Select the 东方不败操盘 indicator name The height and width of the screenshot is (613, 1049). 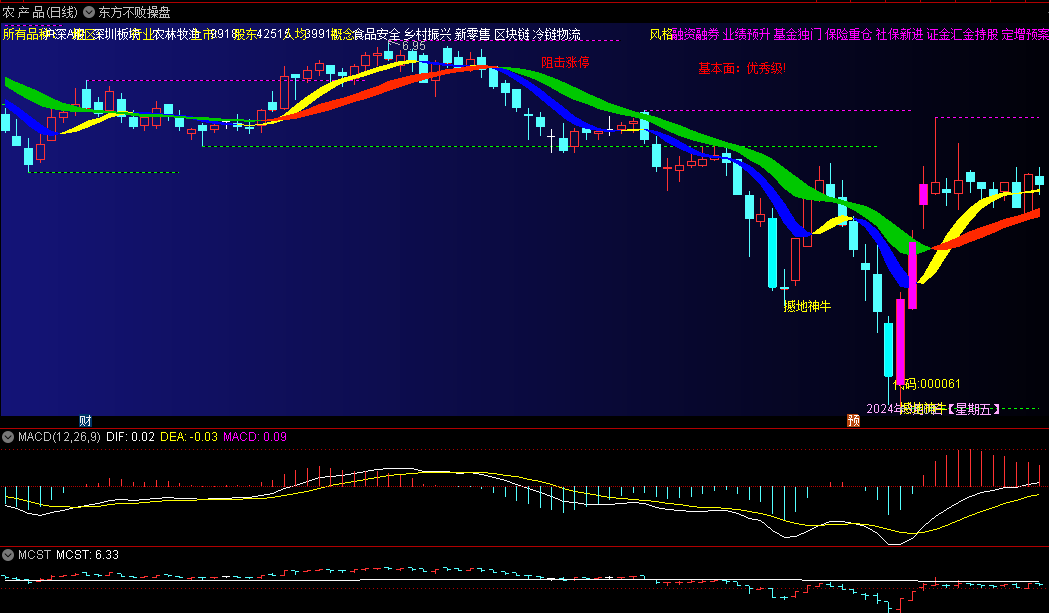(x=134, y=12)
